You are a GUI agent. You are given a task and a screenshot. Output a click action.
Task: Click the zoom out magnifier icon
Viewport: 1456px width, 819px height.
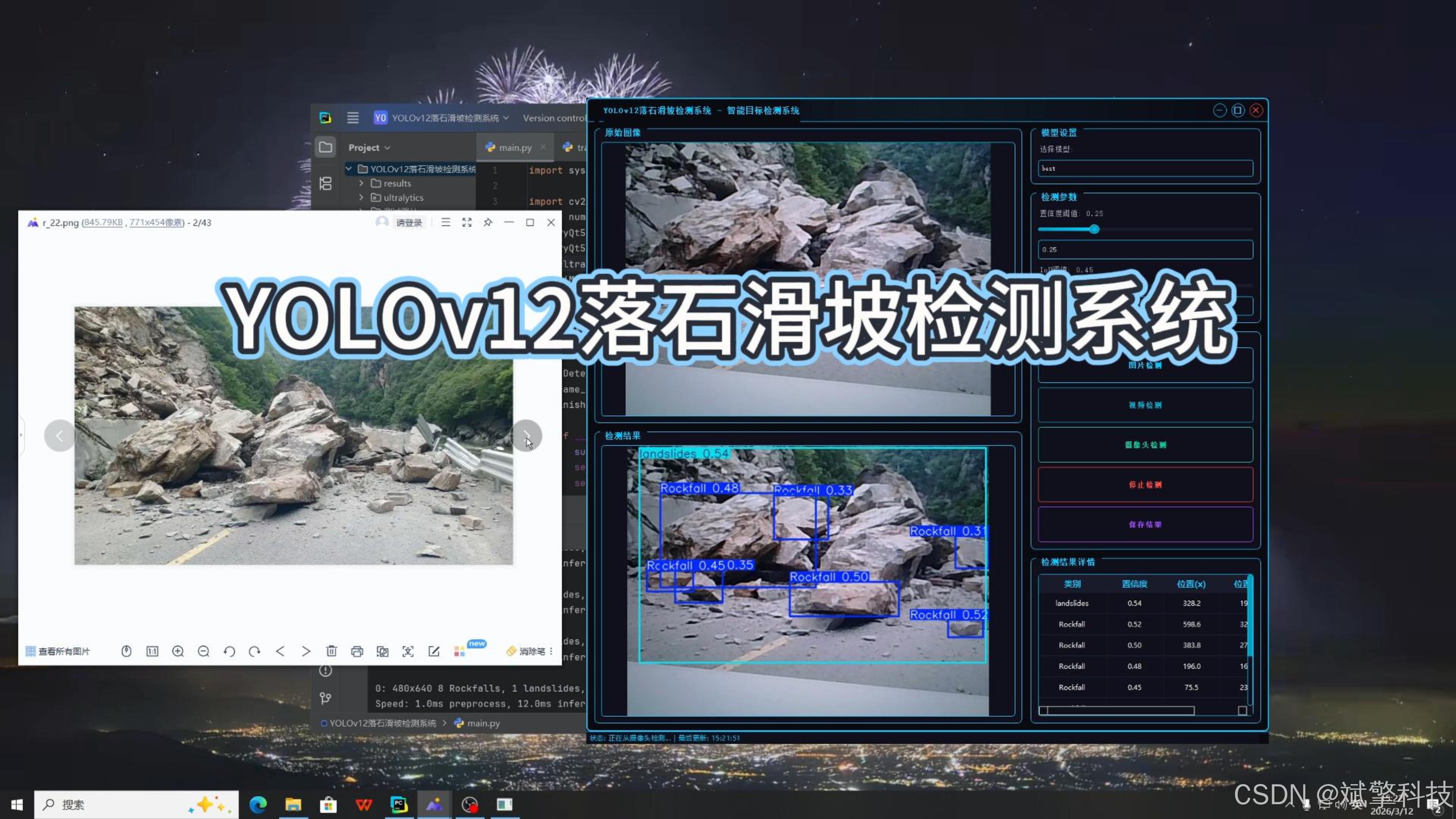coord(204,651)
